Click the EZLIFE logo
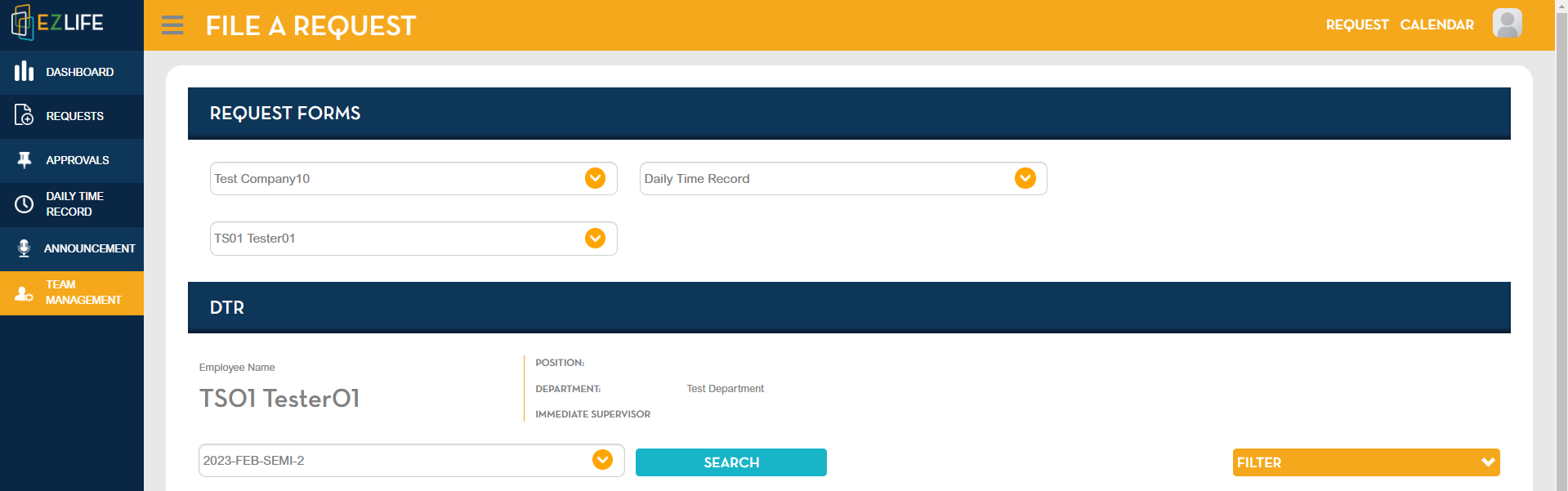The width and height of the screenshot is (1568, 491). [57, 23]
